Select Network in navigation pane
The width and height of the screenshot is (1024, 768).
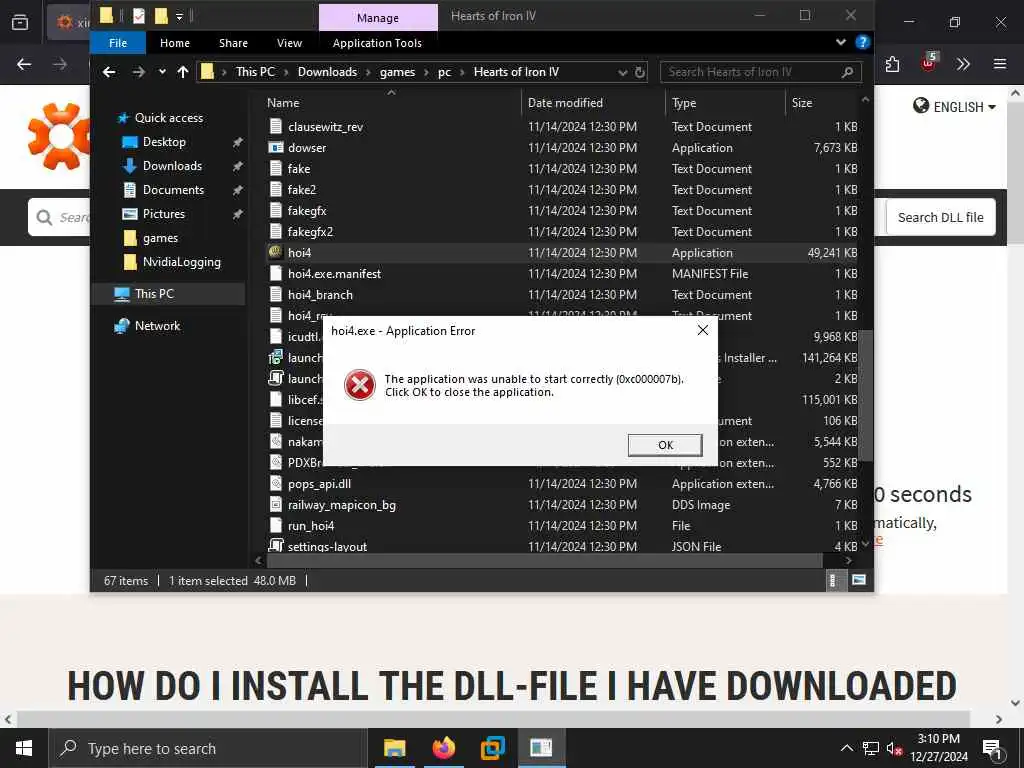(x=157, y=325)
